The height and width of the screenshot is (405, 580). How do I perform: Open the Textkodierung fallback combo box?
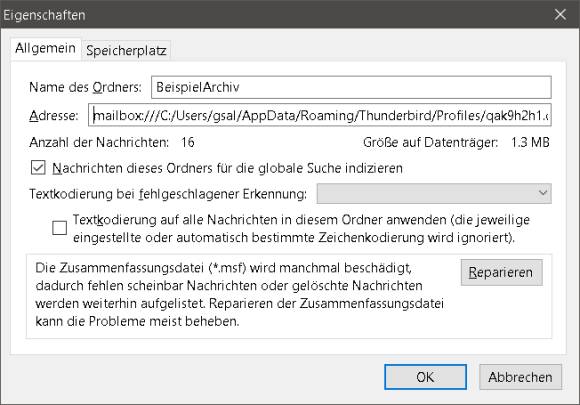pyautogui.click(x=434, y=193)
